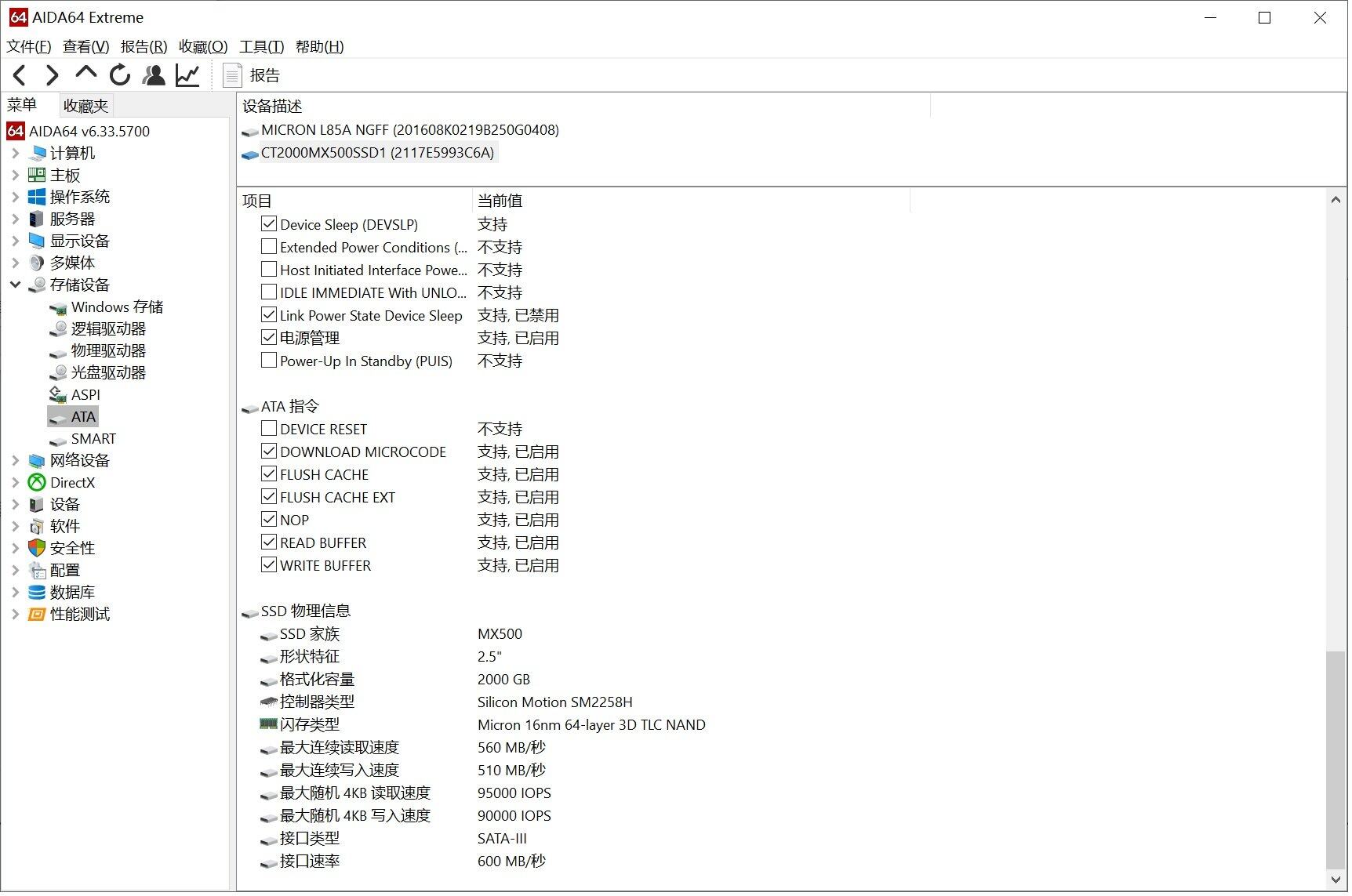The image size is (1352, 896).
Task: Select the Config (配置) icon
Action: point(37,571)
